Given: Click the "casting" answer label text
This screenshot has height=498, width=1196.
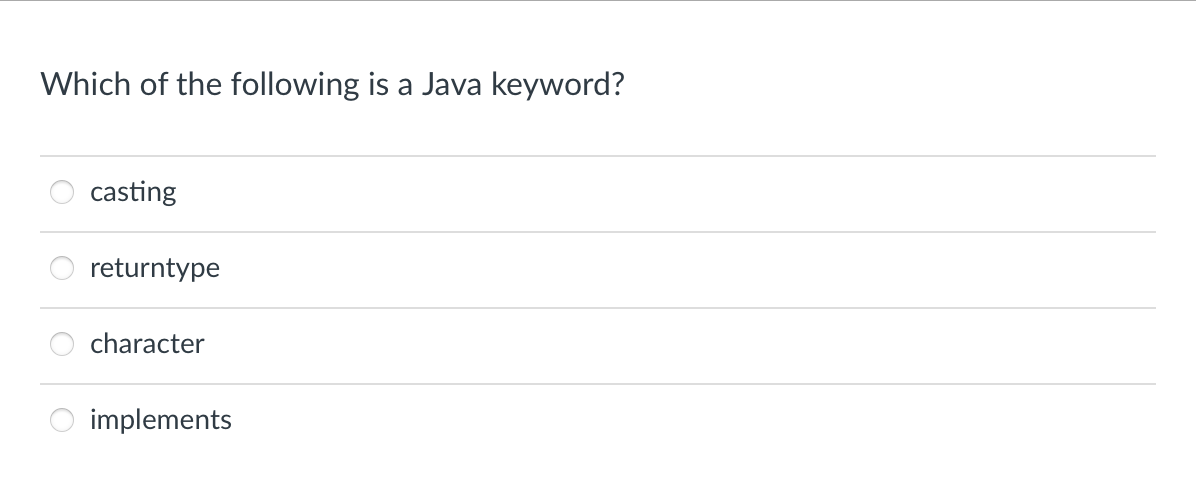Looking at the screenshot, I should click(x=133, y=192).
